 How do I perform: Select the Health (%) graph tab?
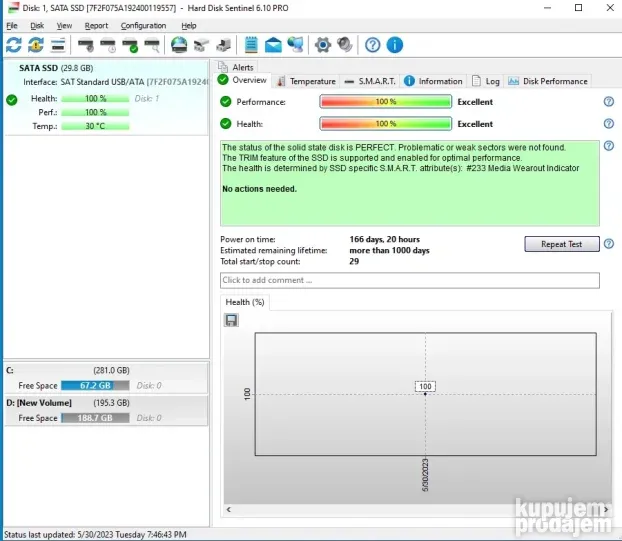click(245, 302)
